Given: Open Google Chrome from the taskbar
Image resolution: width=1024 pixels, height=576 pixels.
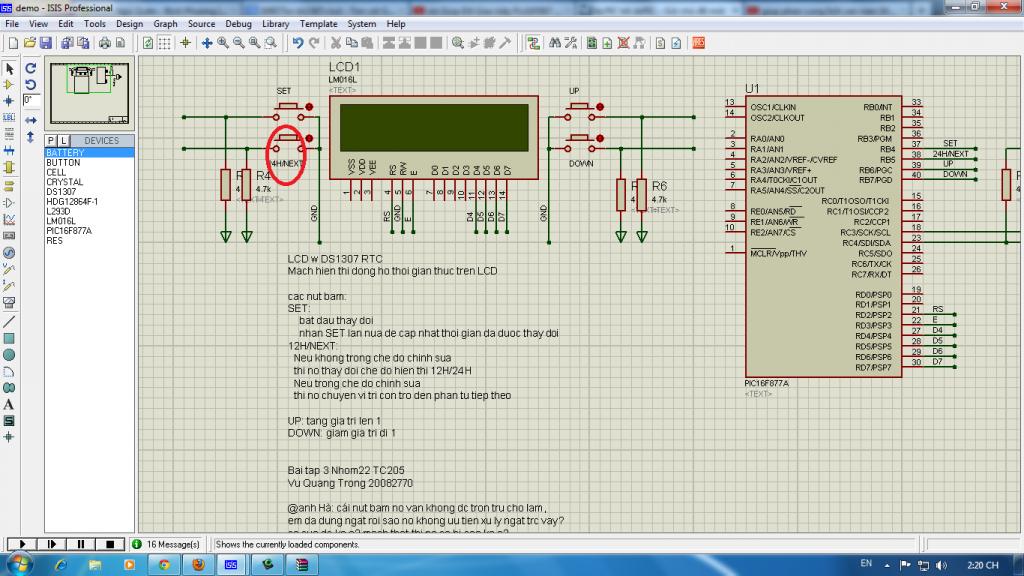Looking at the screenshot, I should (164, 565).
